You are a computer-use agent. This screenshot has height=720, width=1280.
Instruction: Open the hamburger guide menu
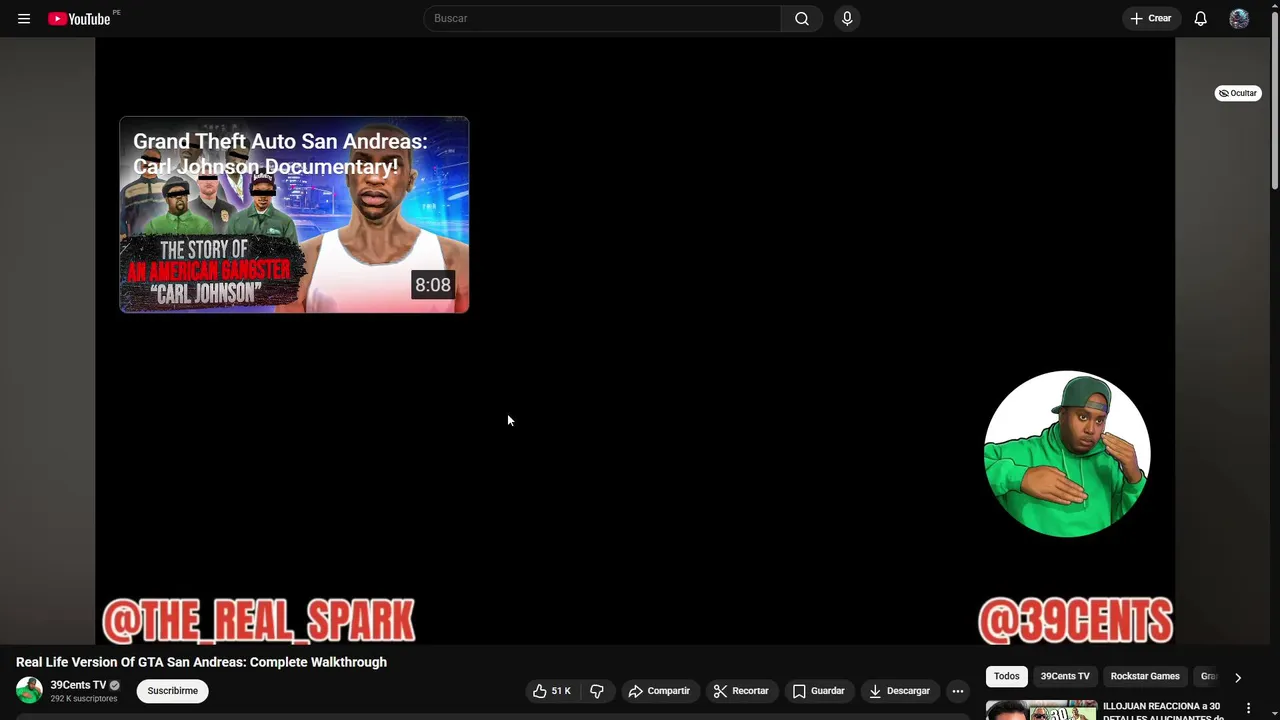24,18
